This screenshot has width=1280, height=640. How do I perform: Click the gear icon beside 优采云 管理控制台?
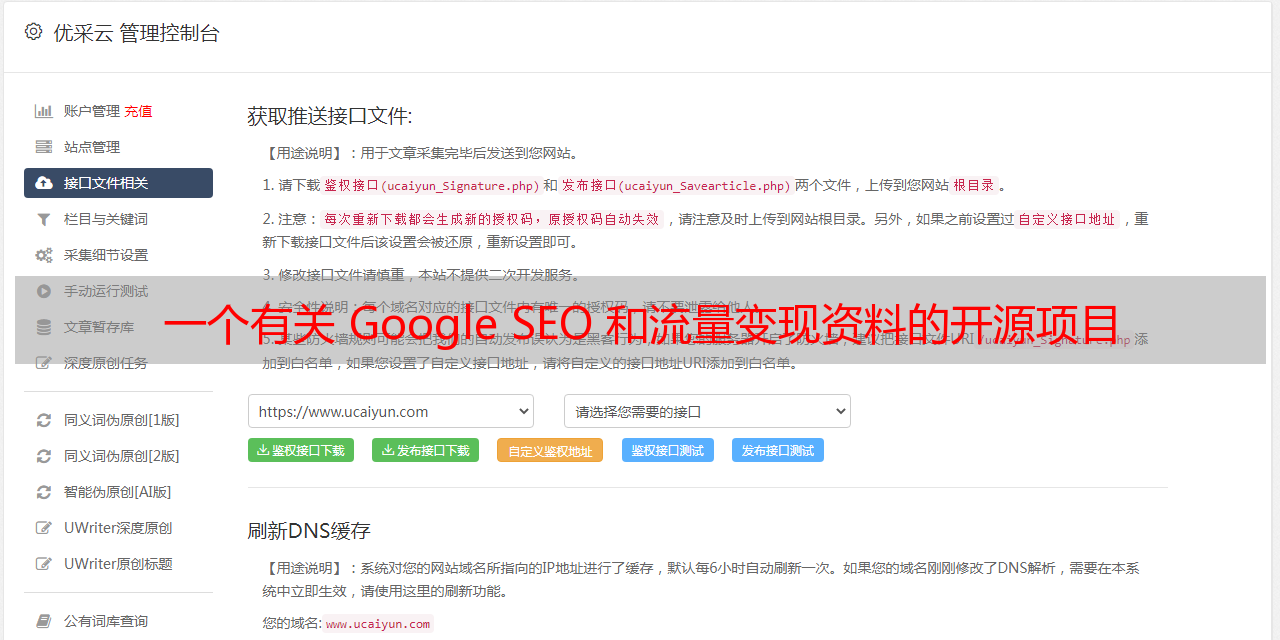[33, 32]
